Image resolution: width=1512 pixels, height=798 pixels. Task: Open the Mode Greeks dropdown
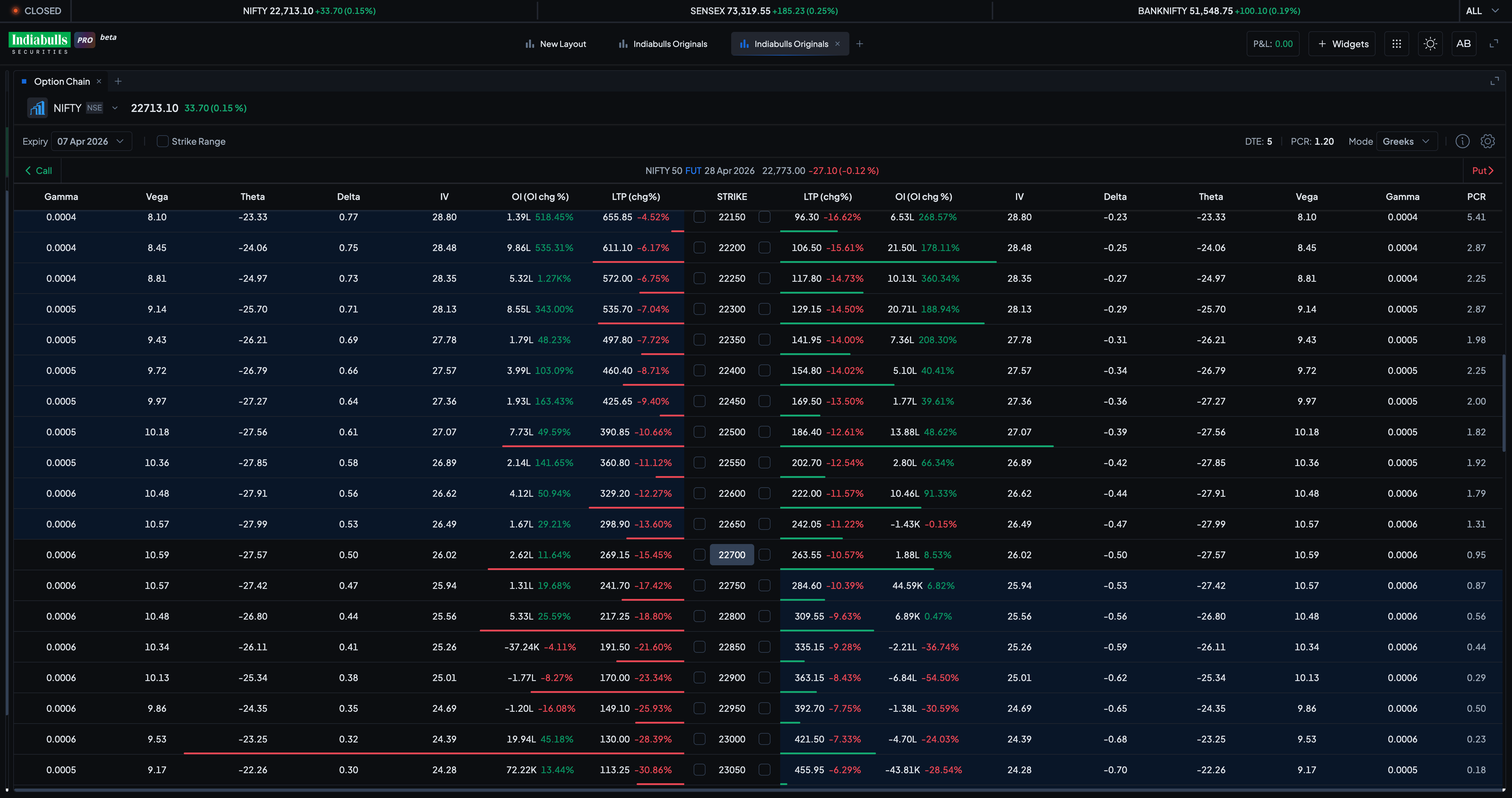coord(1406,141)
